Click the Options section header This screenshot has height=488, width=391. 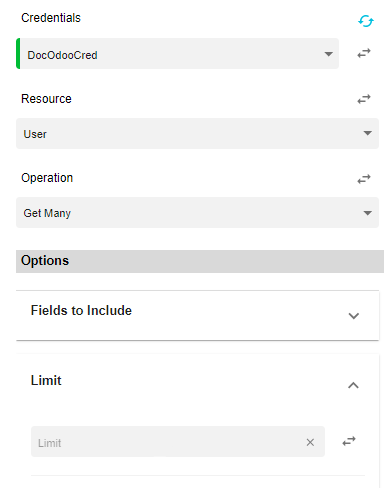[x=200, y=261]
